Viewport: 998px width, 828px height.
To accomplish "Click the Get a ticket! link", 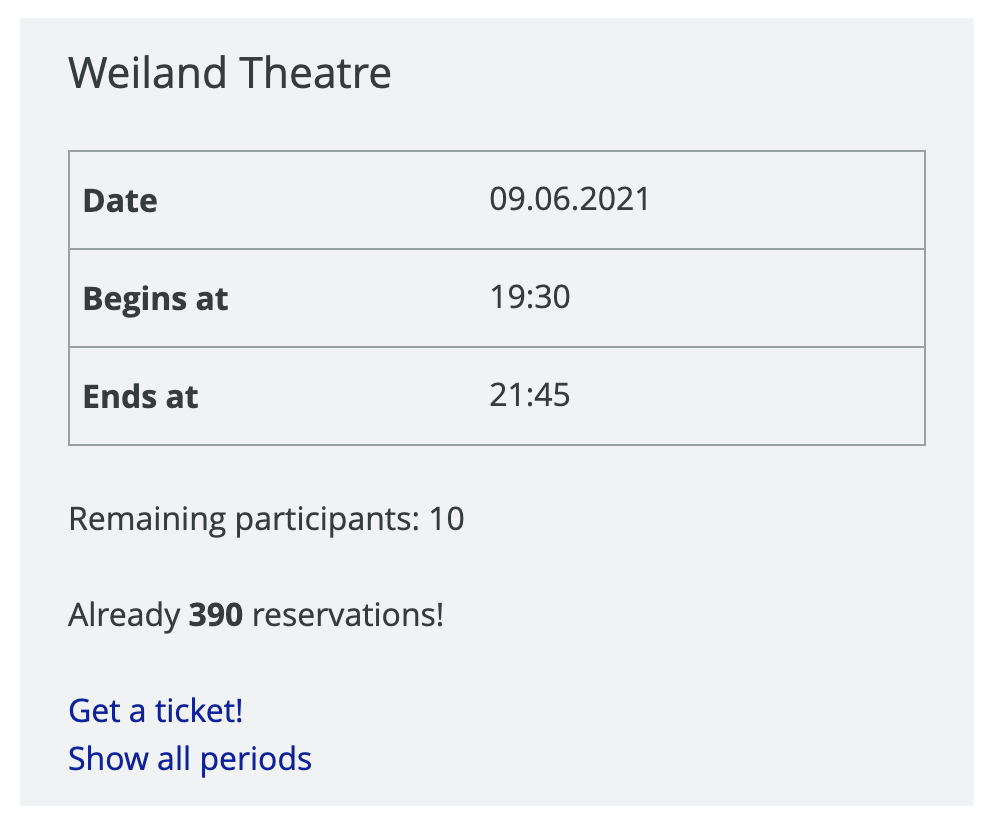I will click(x=155, y=711).
